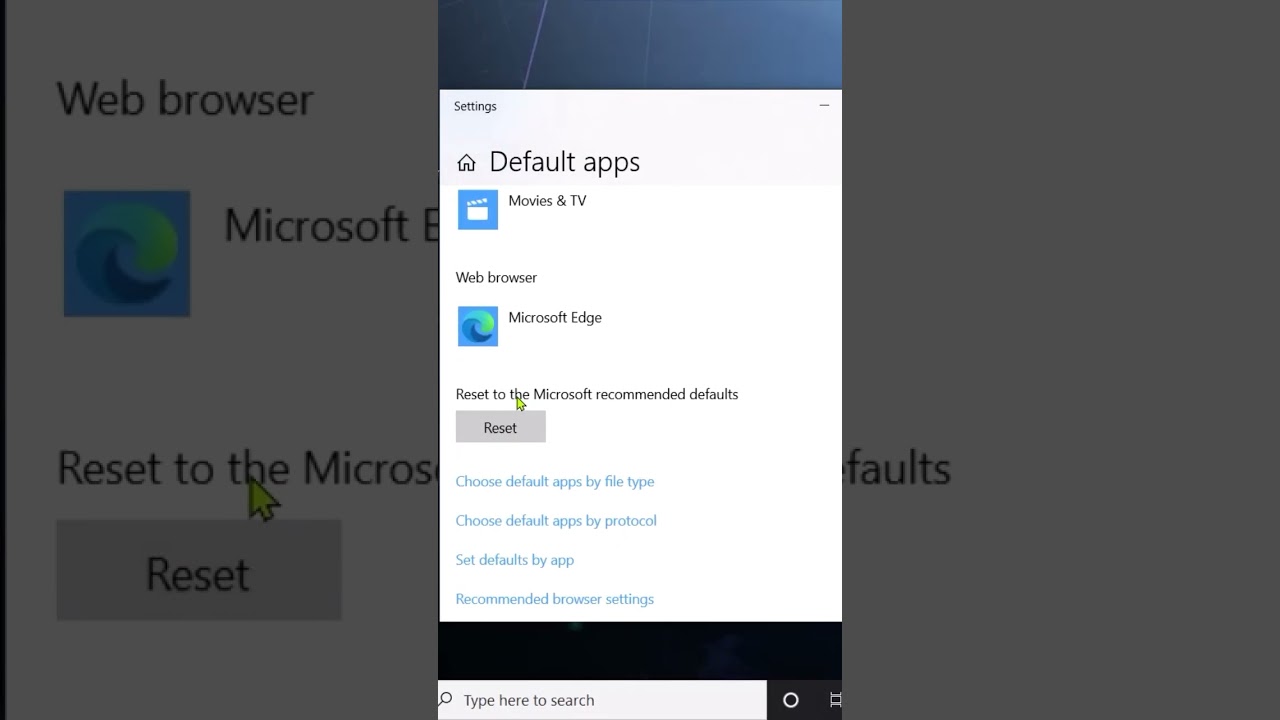Click the Reset button in Settings
The image size is (1280, 720).
tap(500, 427)
